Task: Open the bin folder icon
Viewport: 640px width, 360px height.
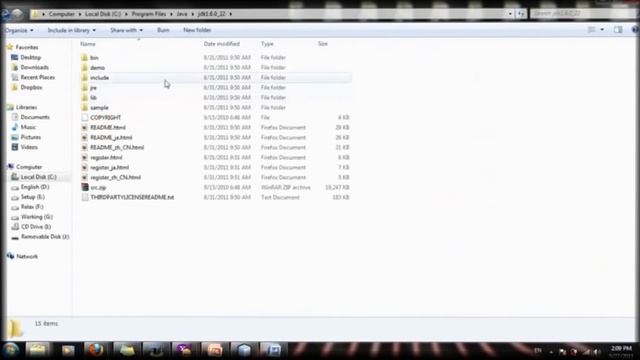Action: 84,58
